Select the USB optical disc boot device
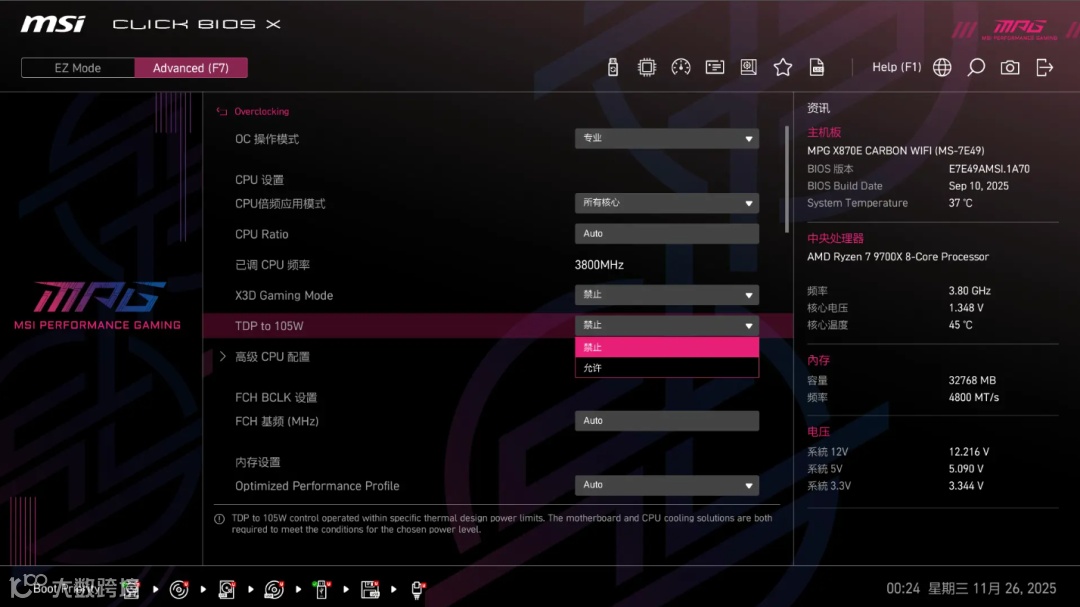The height and width of the screenshot is (607, 1080). 274,589
